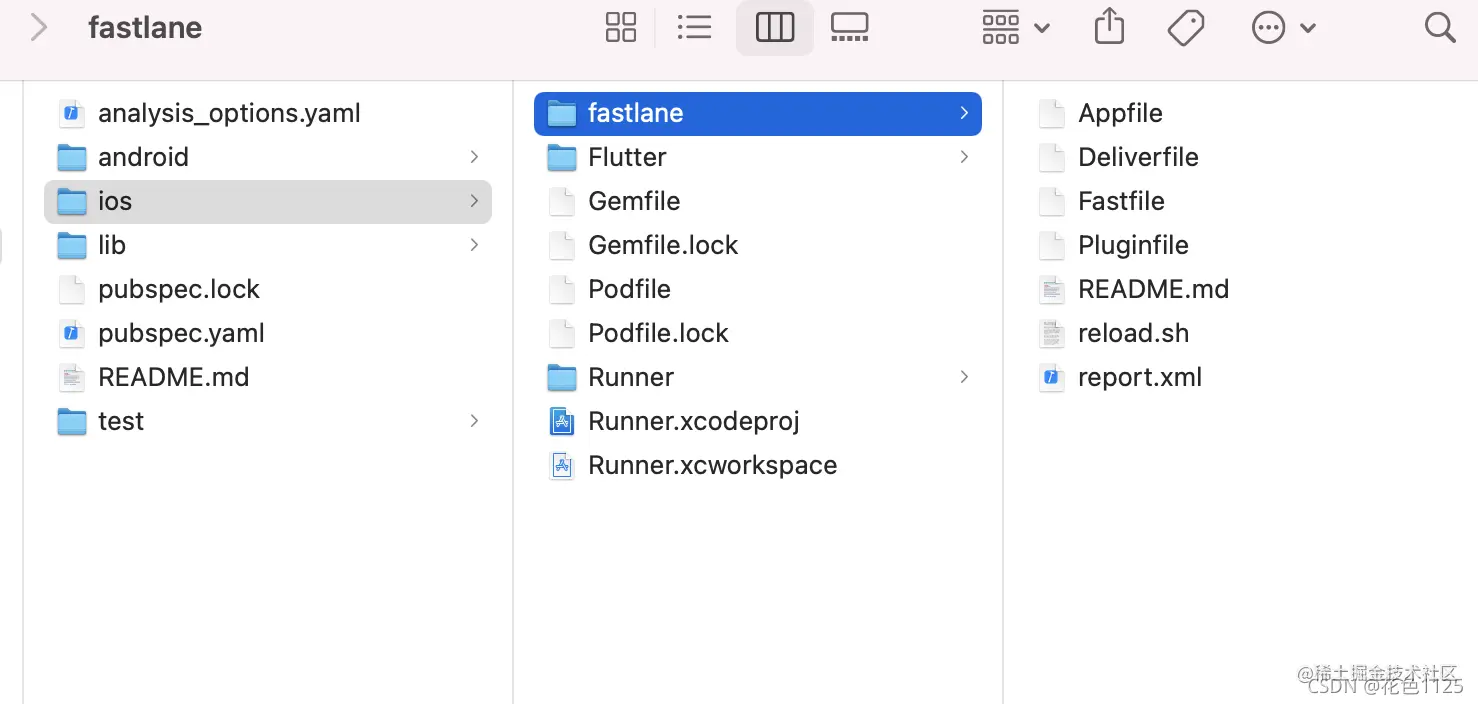The width and height of the screenshot is (1478, 704).
Task: Click the Runner.xcodeproj project icon
Action: (562, 421)
